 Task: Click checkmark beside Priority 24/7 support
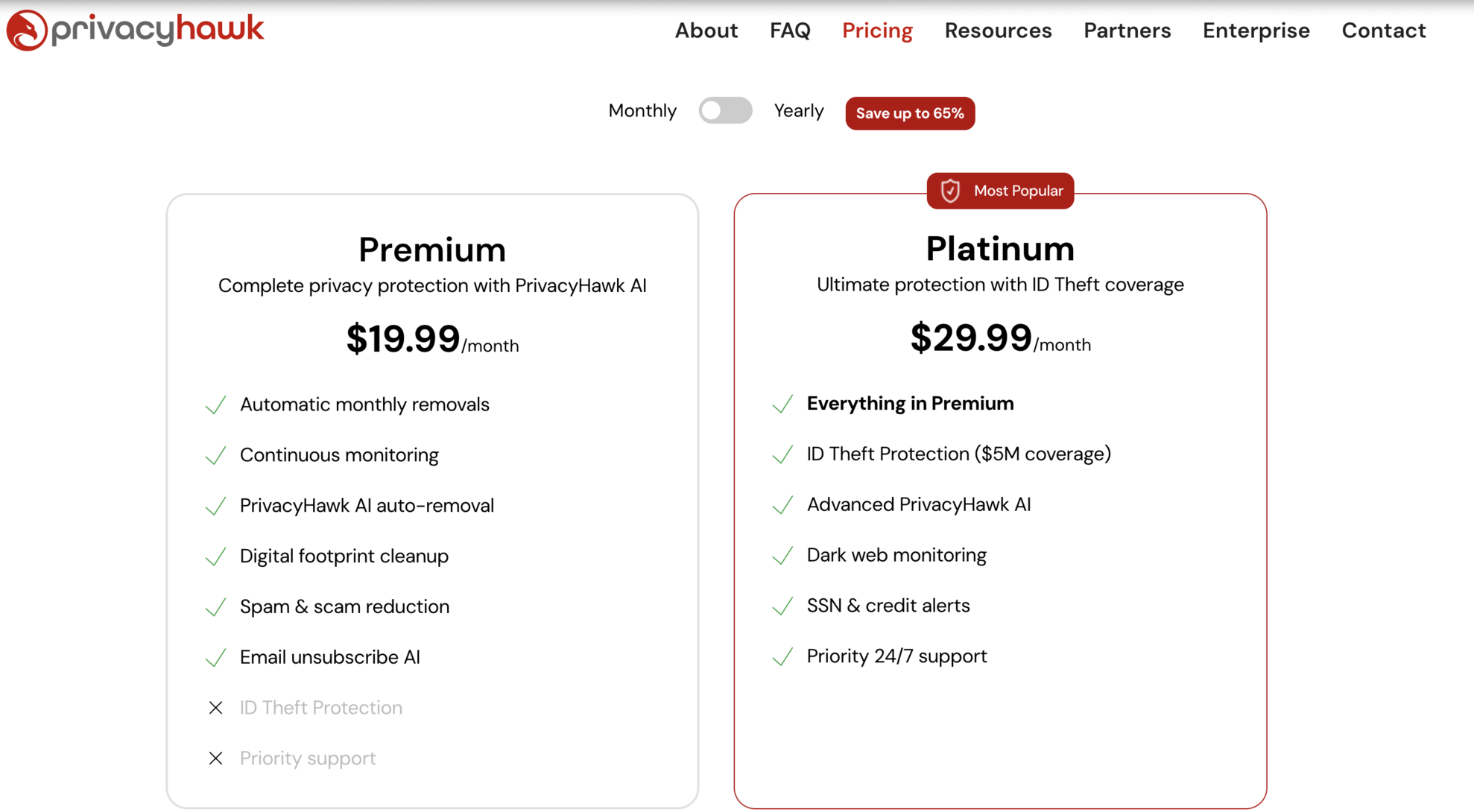point(782,658)
